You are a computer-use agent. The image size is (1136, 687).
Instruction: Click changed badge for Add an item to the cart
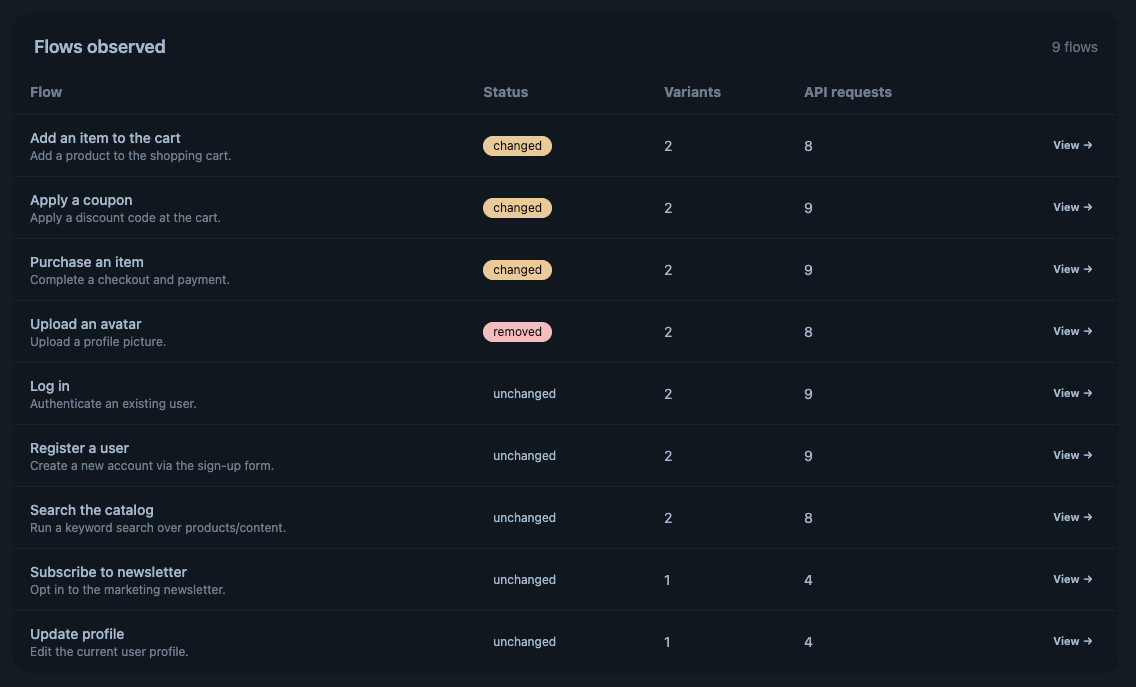517,146
